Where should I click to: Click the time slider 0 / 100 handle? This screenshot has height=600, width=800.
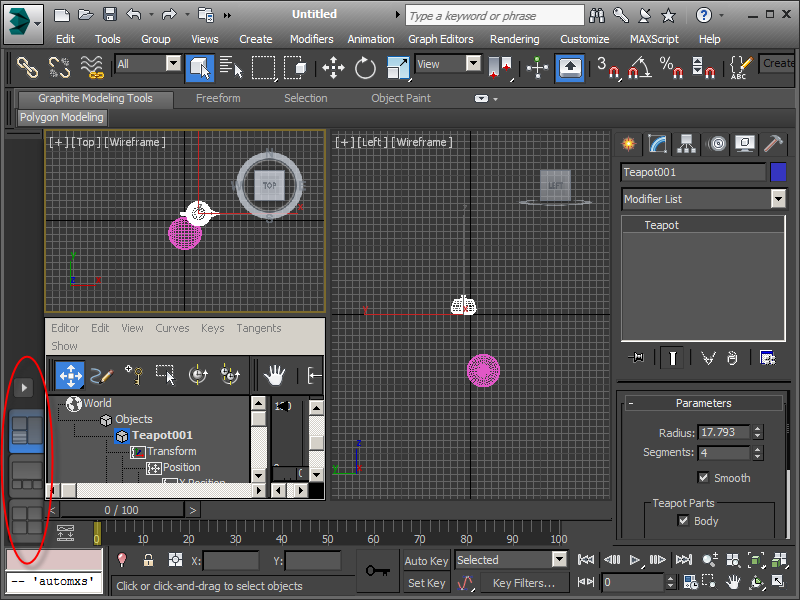pos(121,510)
